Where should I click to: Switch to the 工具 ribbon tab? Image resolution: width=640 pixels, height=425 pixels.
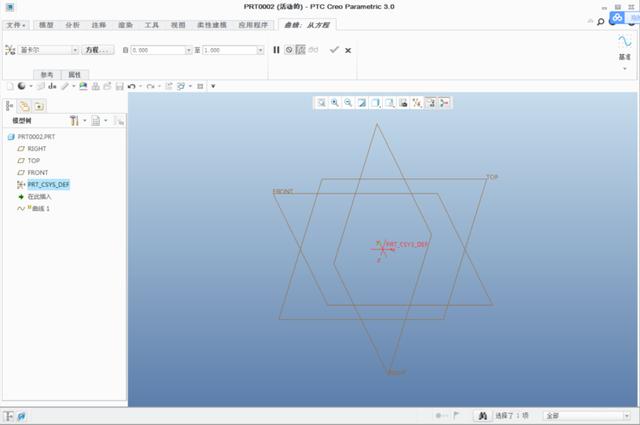point(151,25)
